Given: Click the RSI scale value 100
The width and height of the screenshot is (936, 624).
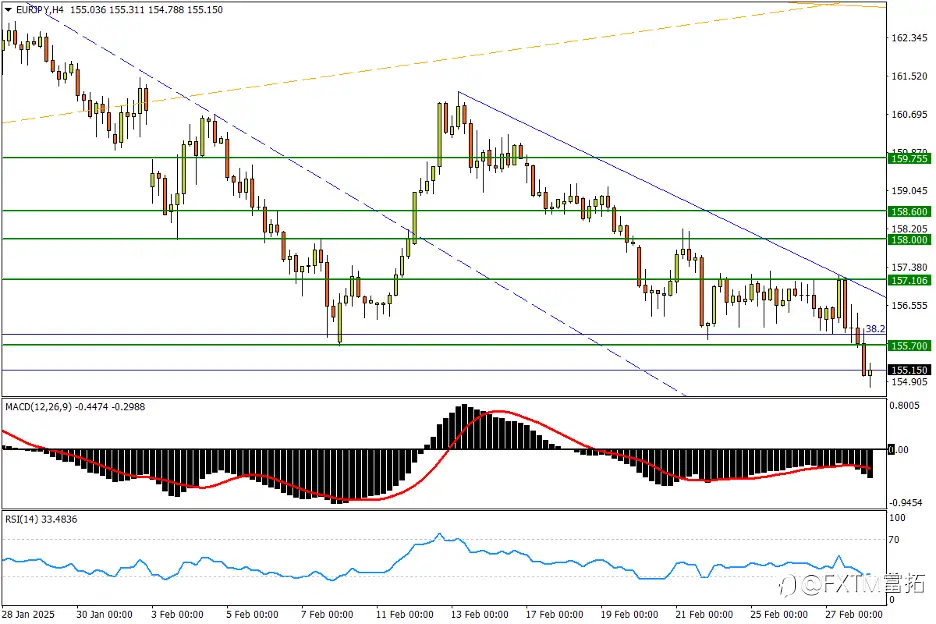Looking at the screenshot, I should [x=897, y=518].
